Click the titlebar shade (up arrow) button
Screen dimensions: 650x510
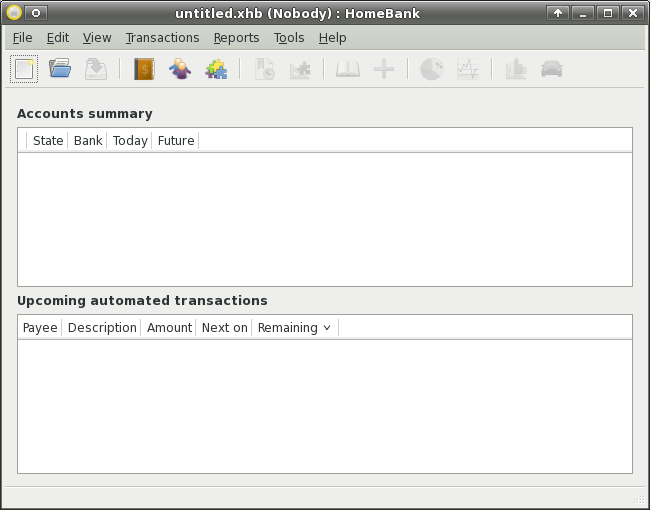coord(558,13)
